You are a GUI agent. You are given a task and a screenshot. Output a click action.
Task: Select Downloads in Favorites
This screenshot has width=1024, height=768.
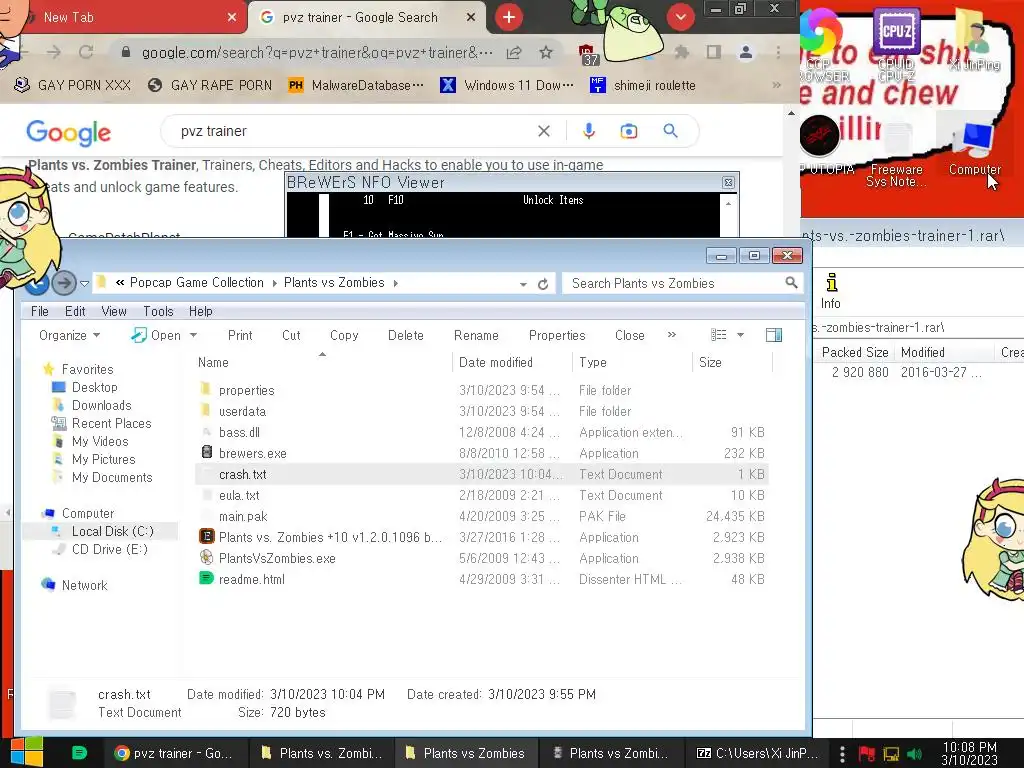(x=101, y=406)
